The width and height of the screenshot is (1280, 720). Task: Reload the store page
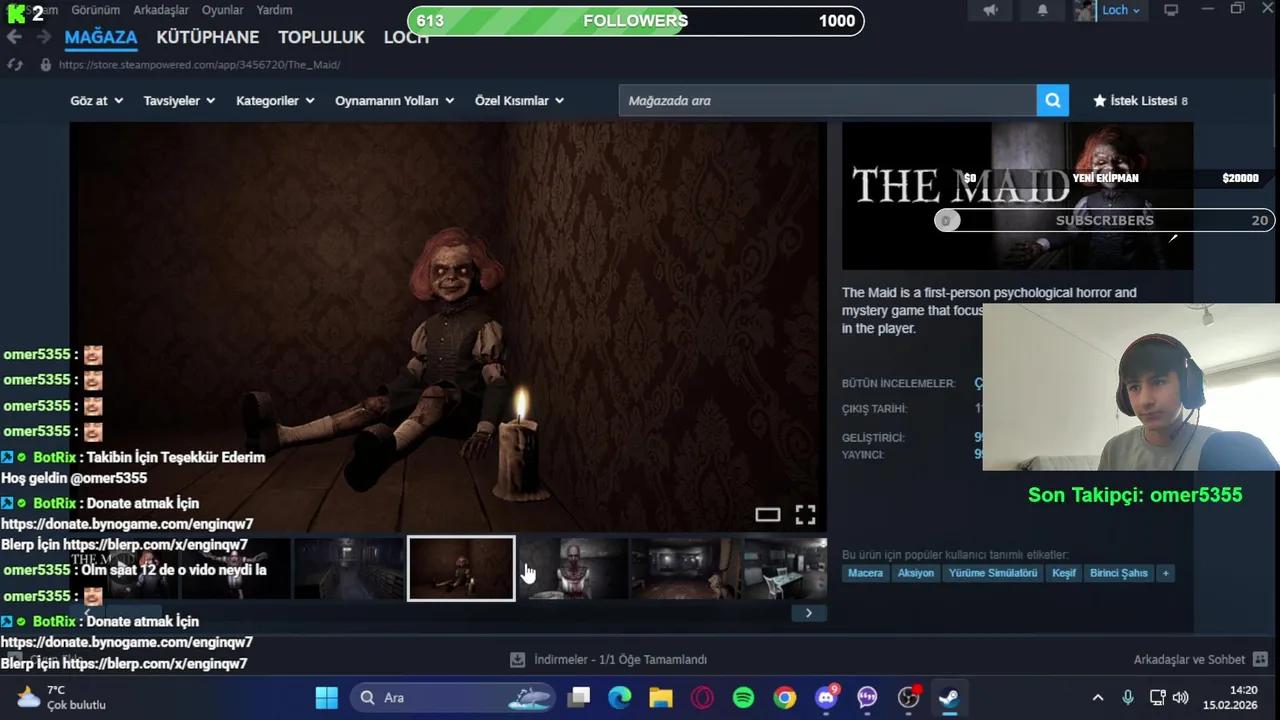click(15, 64)
